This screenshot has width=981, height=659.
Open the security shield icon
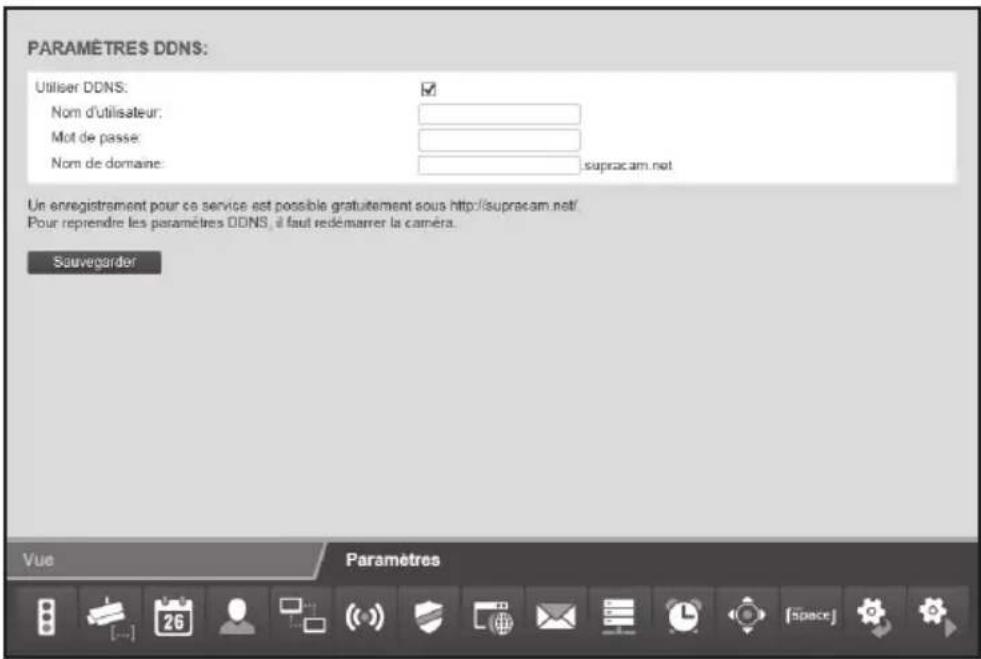tap(429, 617)
